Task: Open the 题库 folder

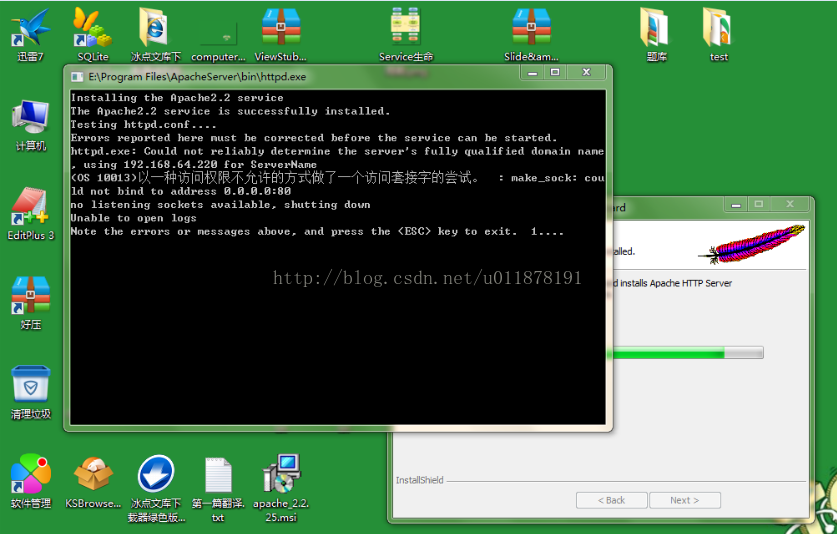Action: (656, 34)
